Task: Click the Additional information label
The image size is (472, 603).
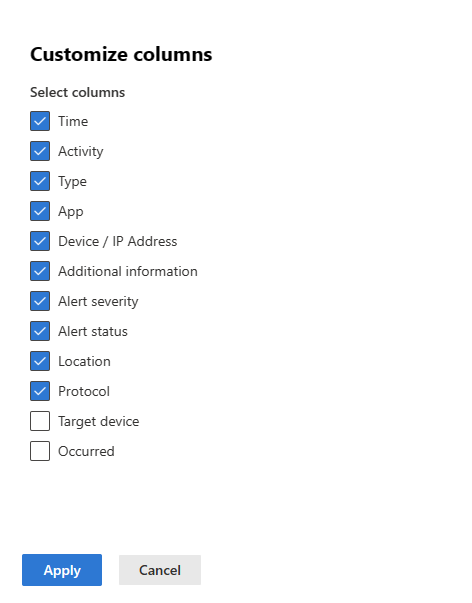Action: coord(128,271)
